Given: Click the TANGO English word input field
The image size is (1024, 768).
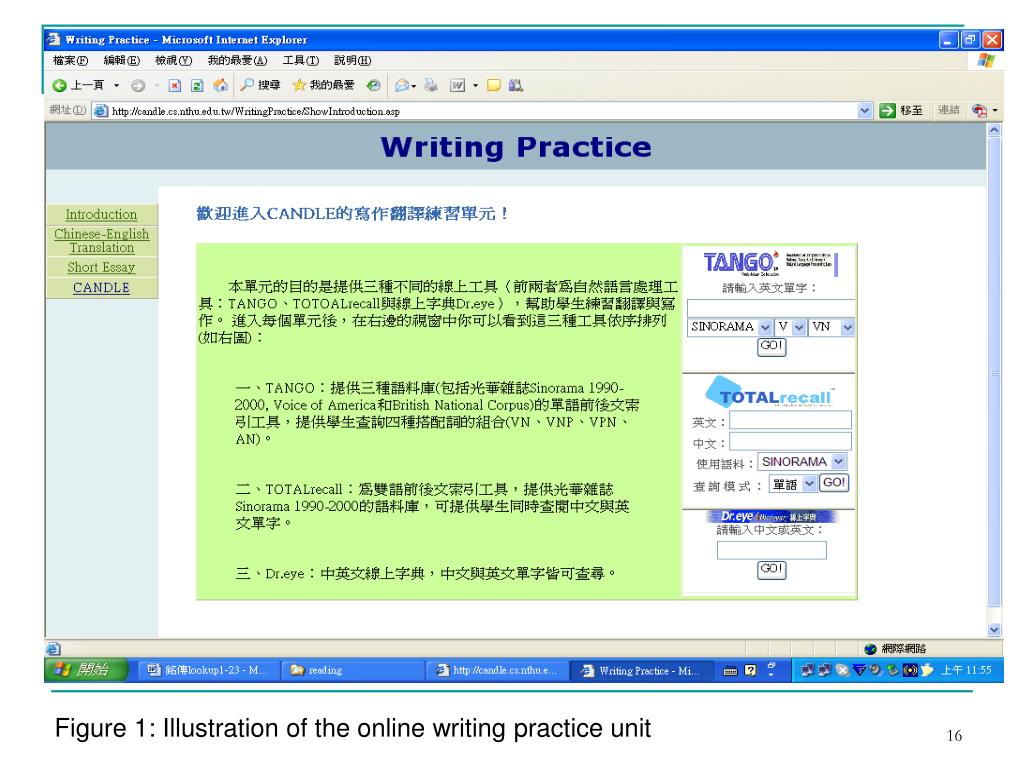Looking at the screenshot, I should point(771,308).
